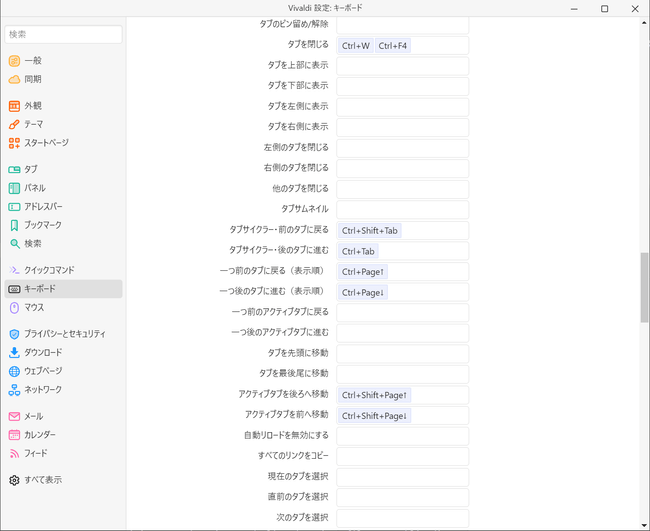Open プライバシーとセキュリティ shield icon

point(14,334)
